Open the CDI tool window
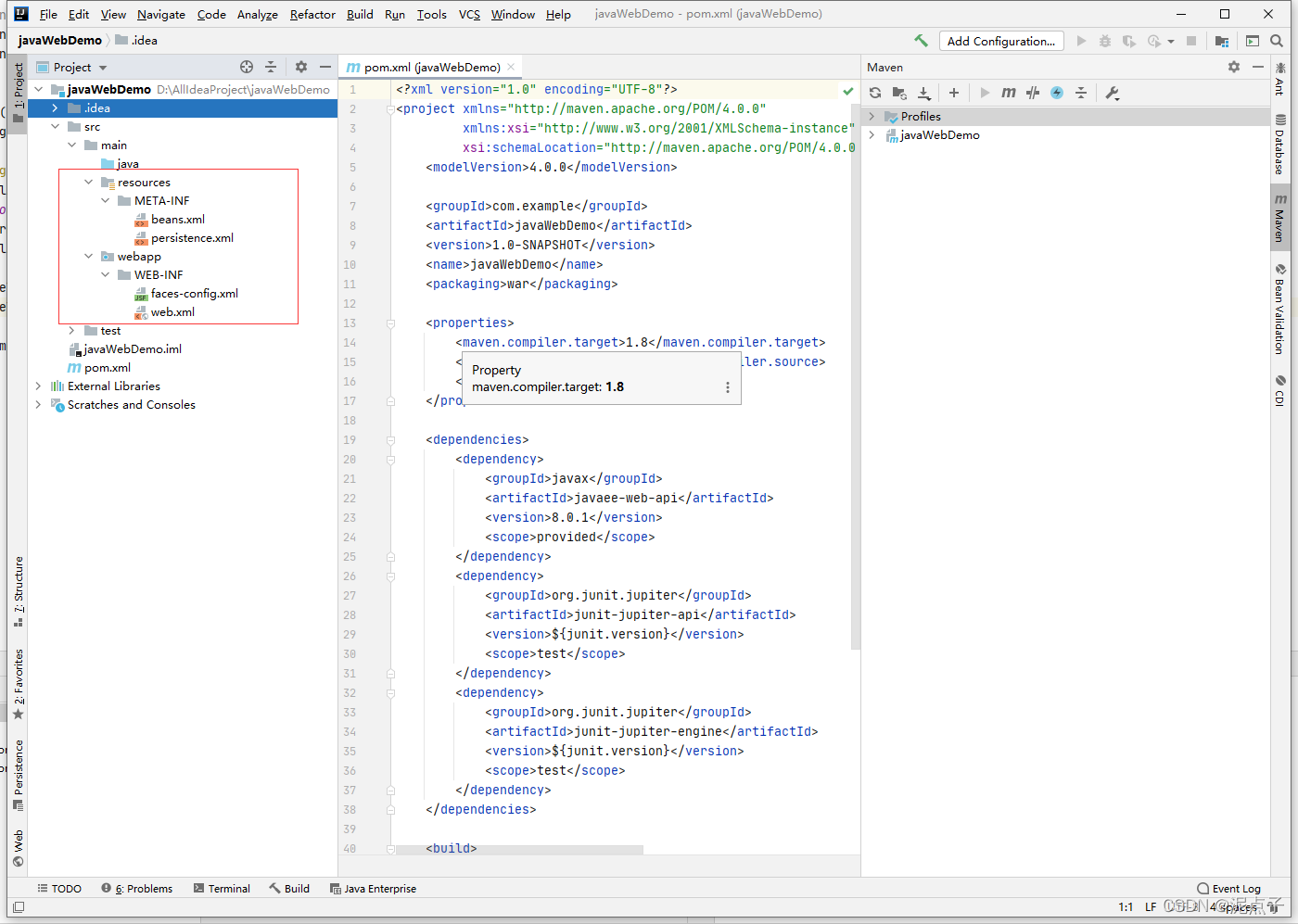The width and height of the screenshot is (1298, 924). click(x=1280, y=390)
